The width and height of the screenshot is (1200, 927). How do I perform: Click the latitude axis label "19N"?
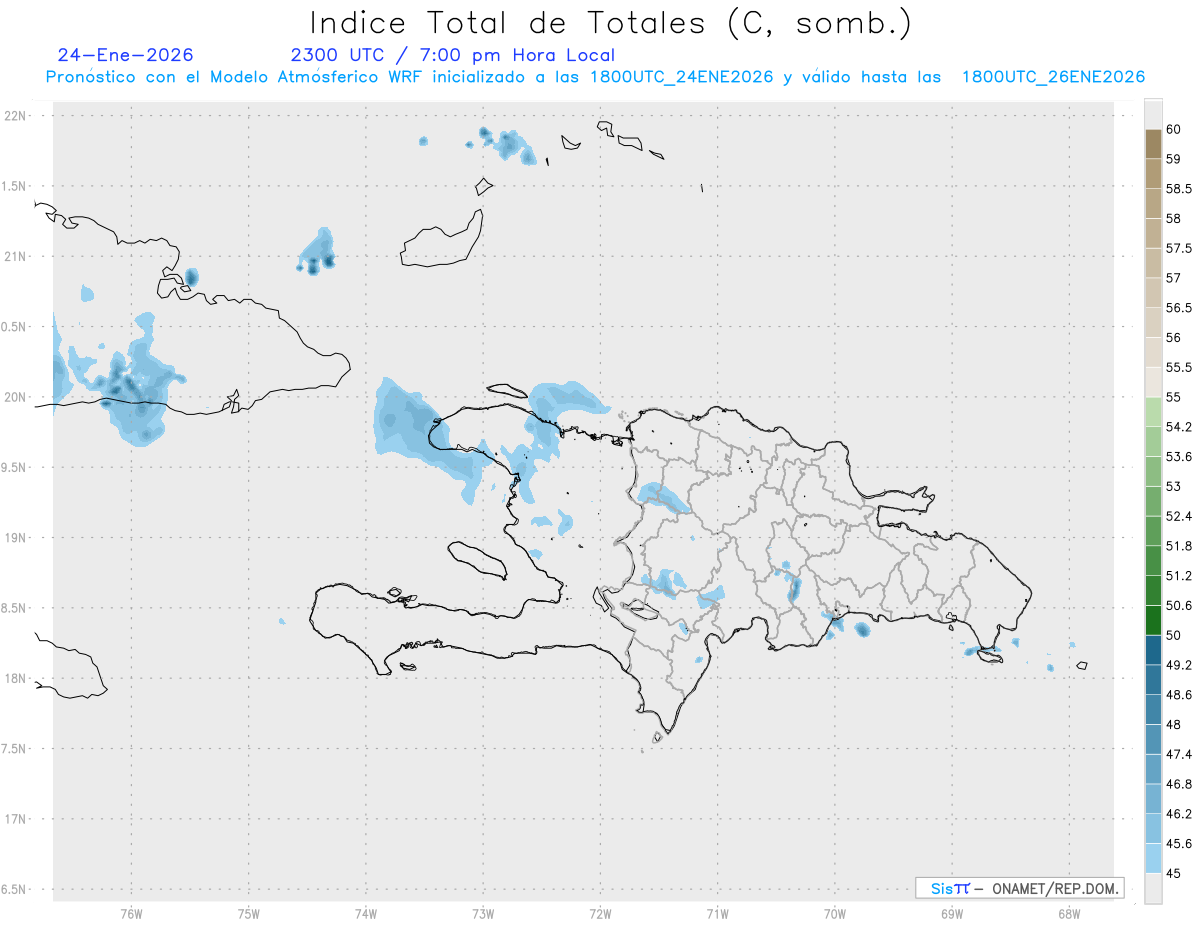(x=16, y=538)
